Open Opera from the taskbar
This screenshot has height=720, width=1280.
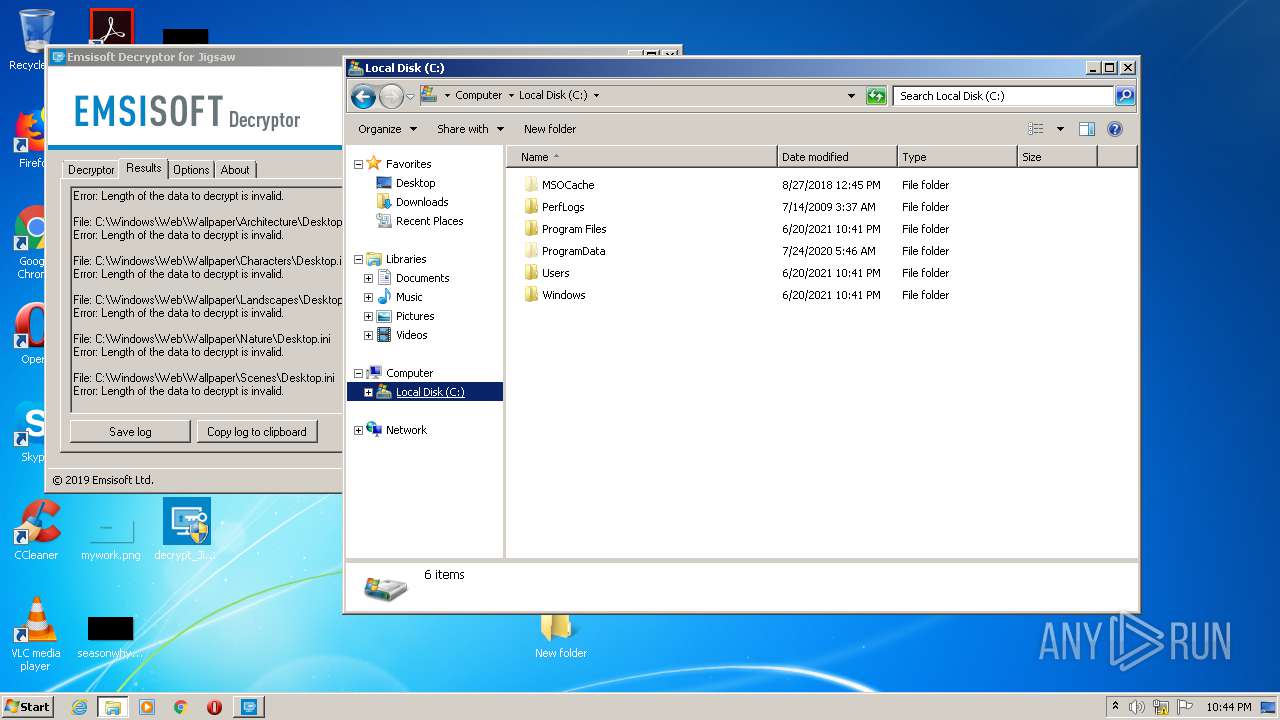[x=214, y=707]
